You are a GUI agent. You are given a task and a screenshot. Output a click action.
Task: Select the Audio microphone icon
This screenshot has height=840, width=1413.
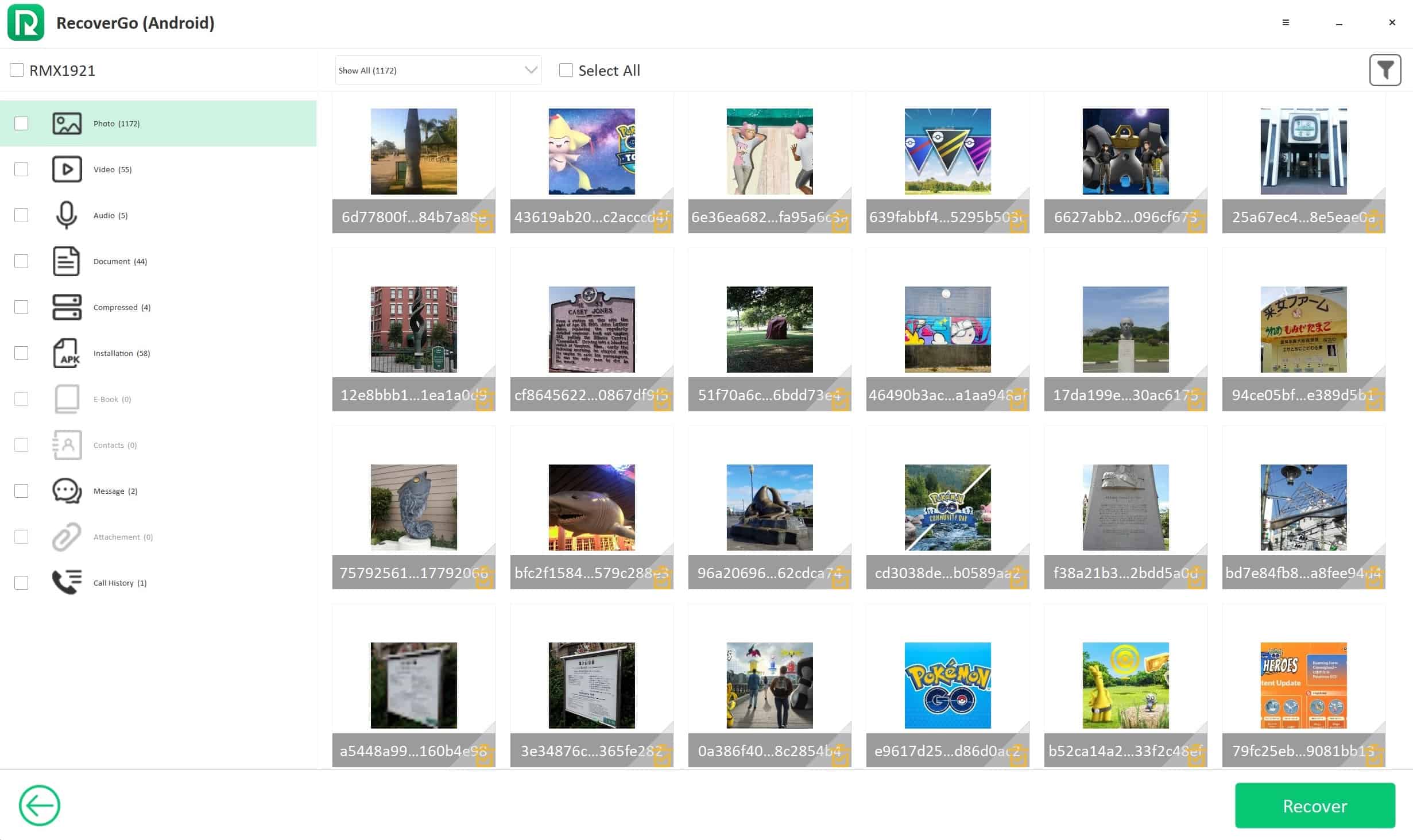[x=67, y=215]
